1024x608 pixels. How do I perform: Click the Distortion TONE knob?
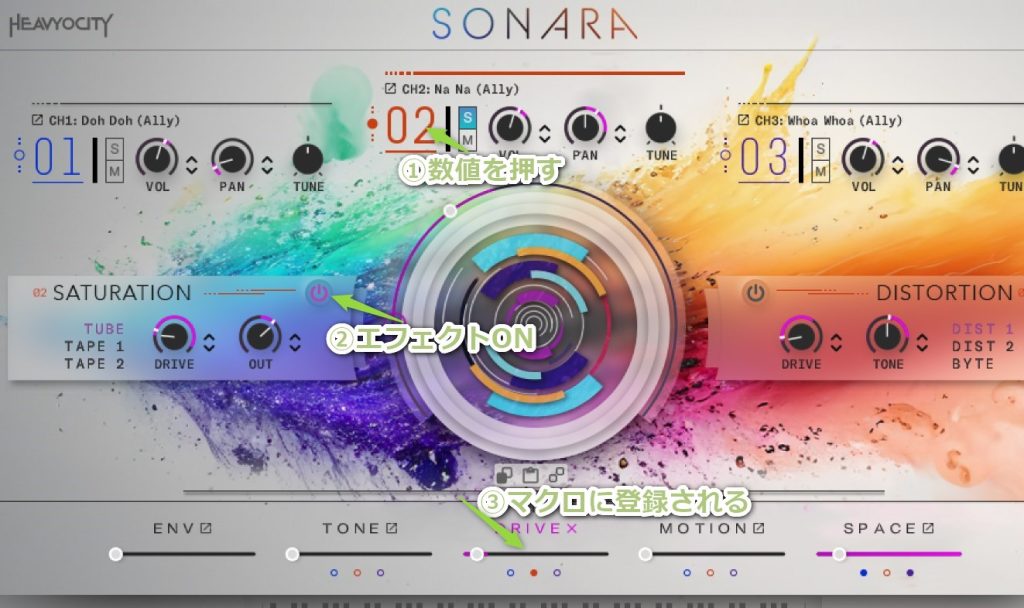(x=886, y=335)
